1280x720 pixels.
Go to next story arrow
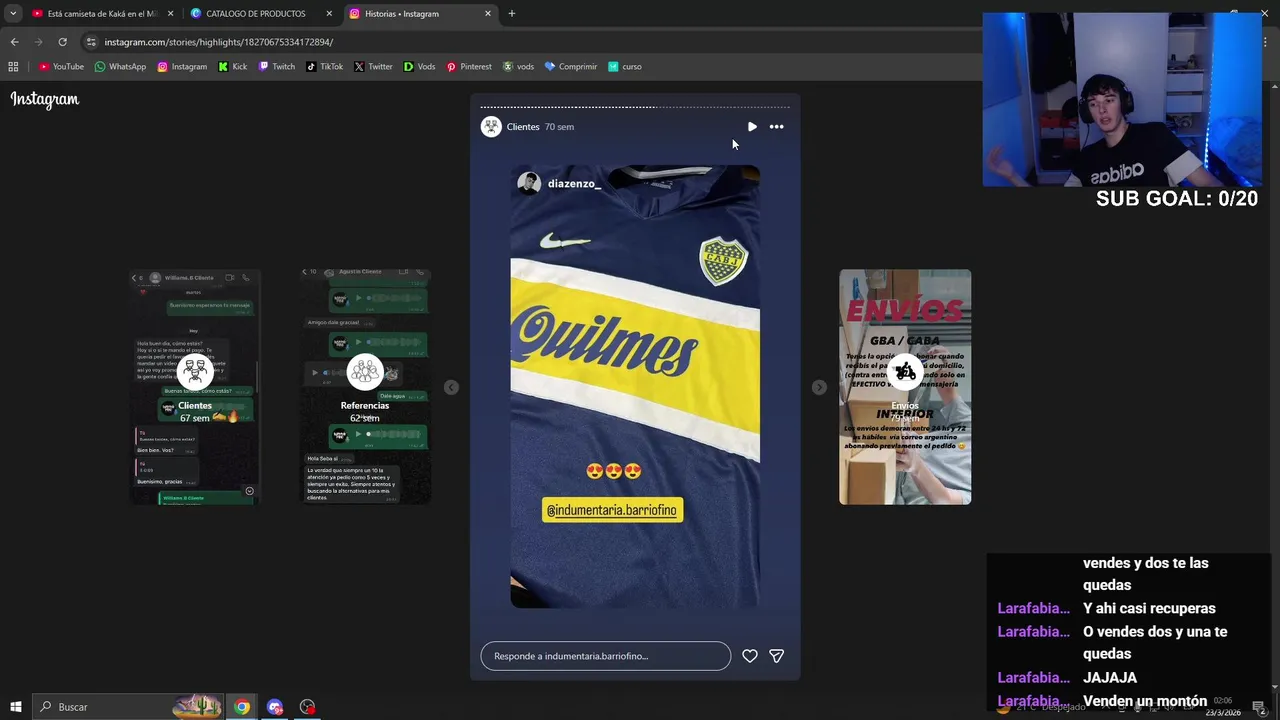pyautogui.click(x=819, y=387)
